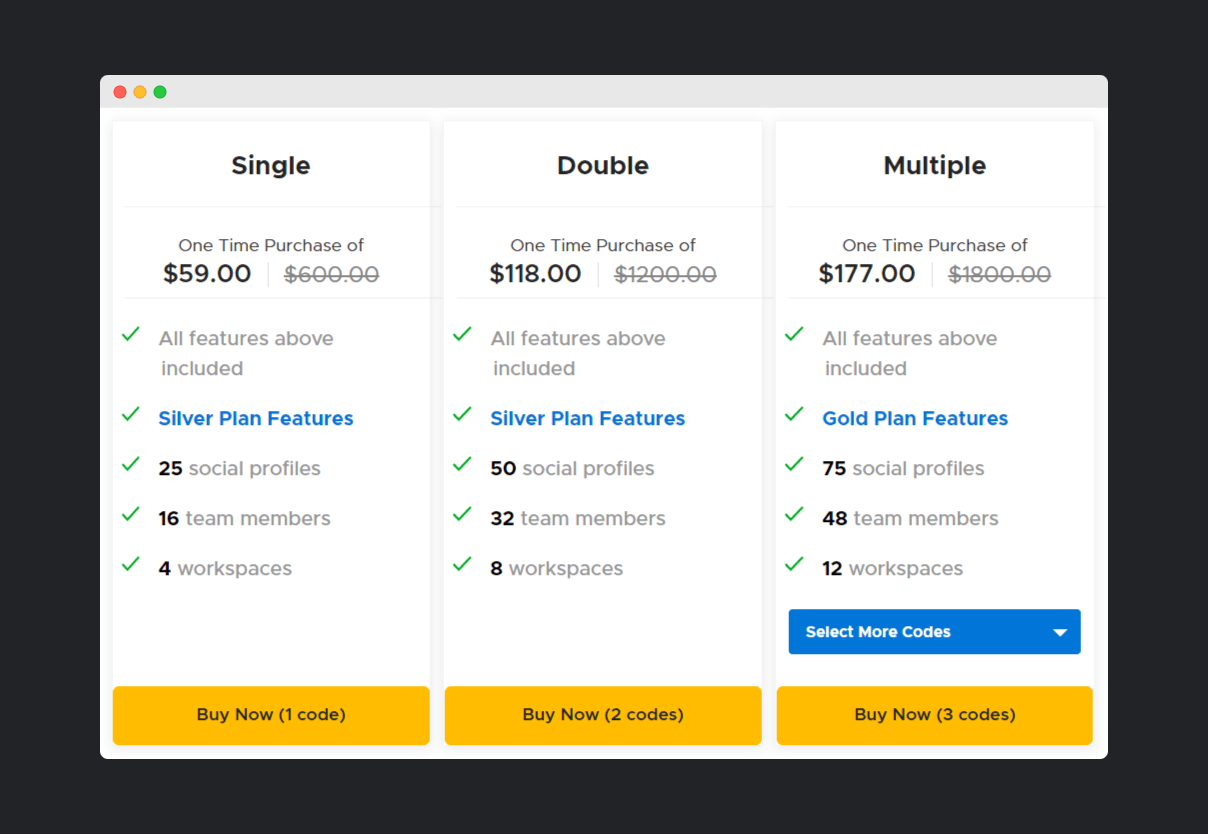Click the 4 workspaces text

[x=225, y=568]
